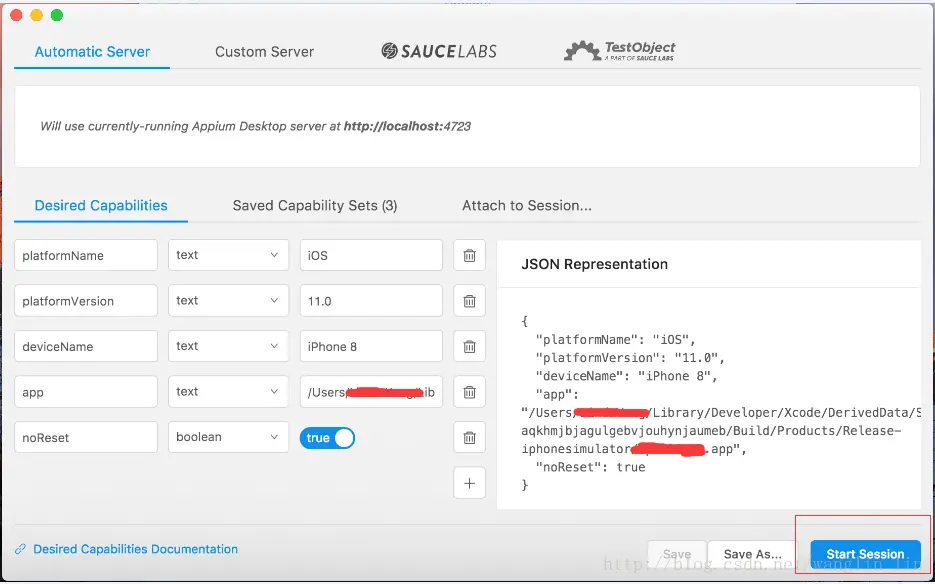Open the Saved Capability Sets tab
The width and height of the screenshot is (935, 584).
(x=315, y=206)
